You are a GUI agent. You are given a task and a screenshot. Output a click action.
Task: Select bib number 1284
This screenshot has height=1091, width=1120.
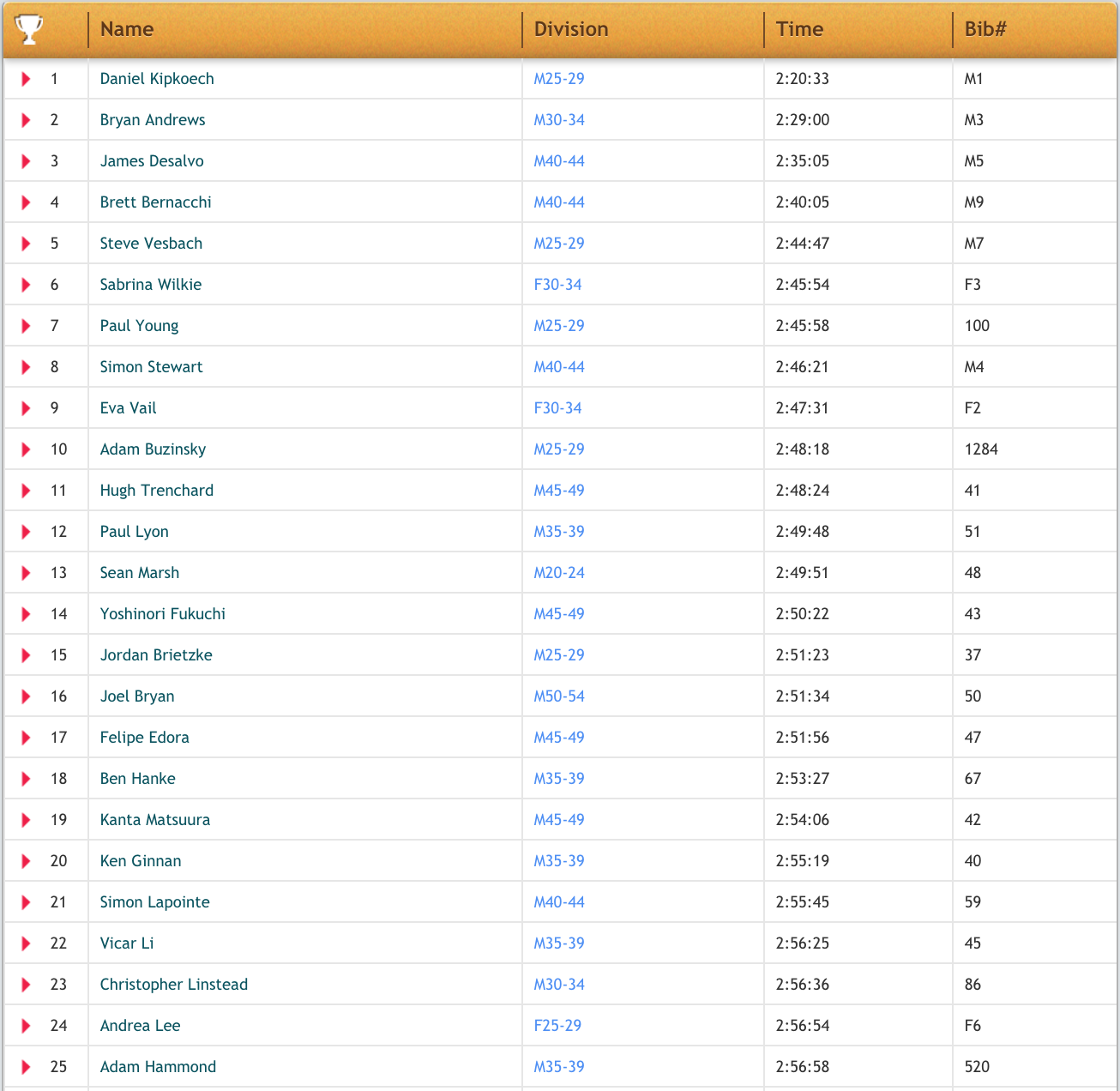(981, 449)
